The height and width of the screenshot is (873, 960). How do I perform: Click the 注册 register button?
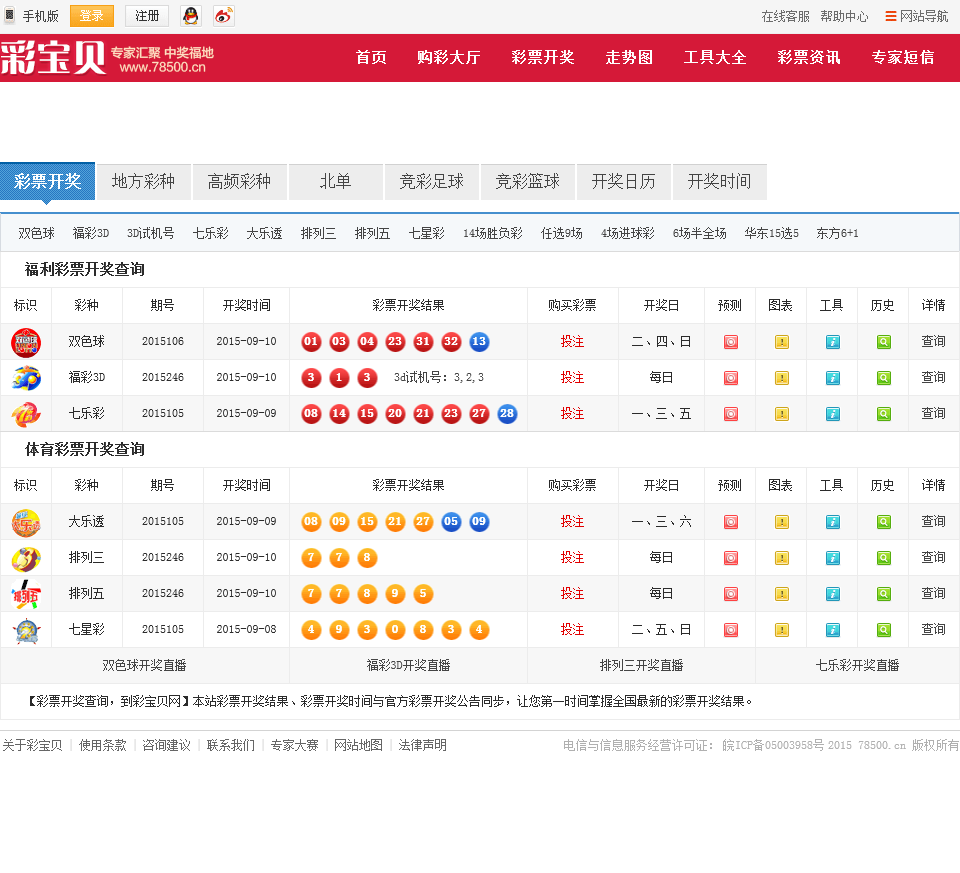tap(147, 16)
